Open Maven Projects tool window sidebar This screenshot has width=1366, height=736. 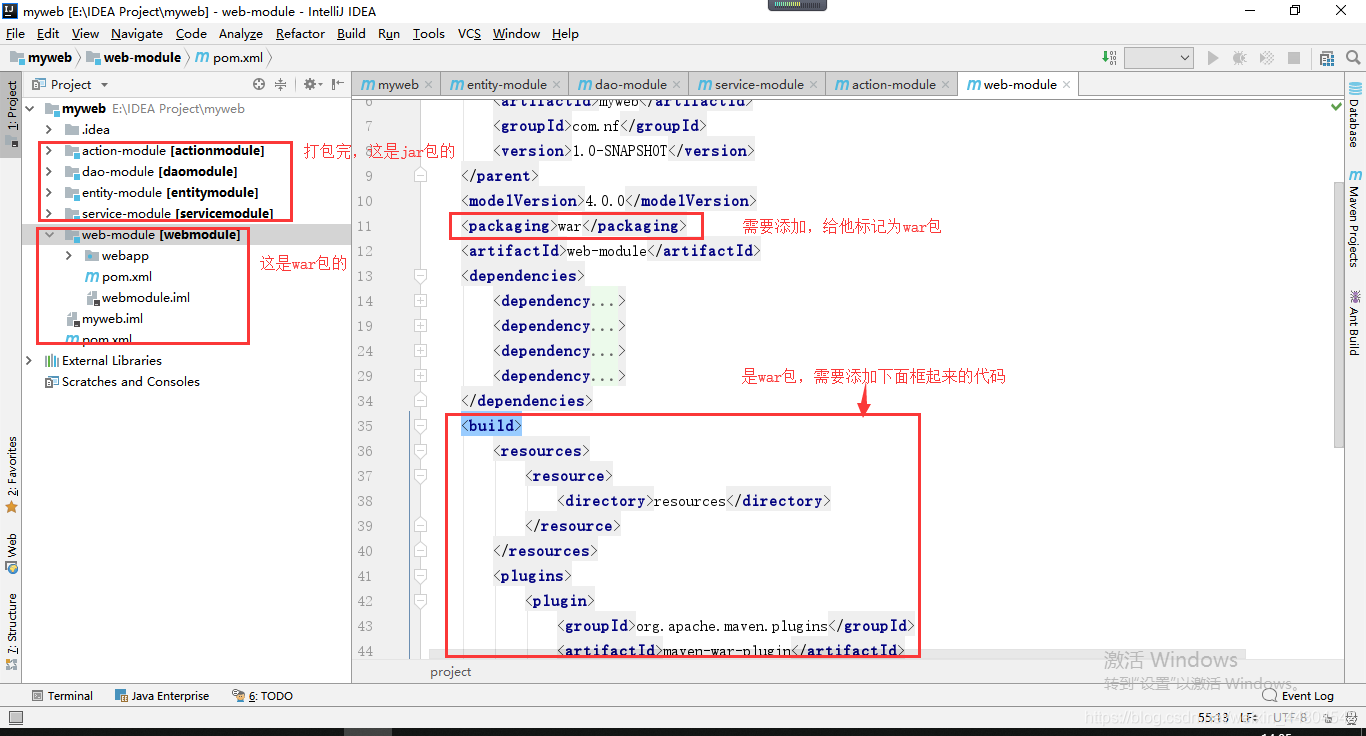coord(1354,219)
